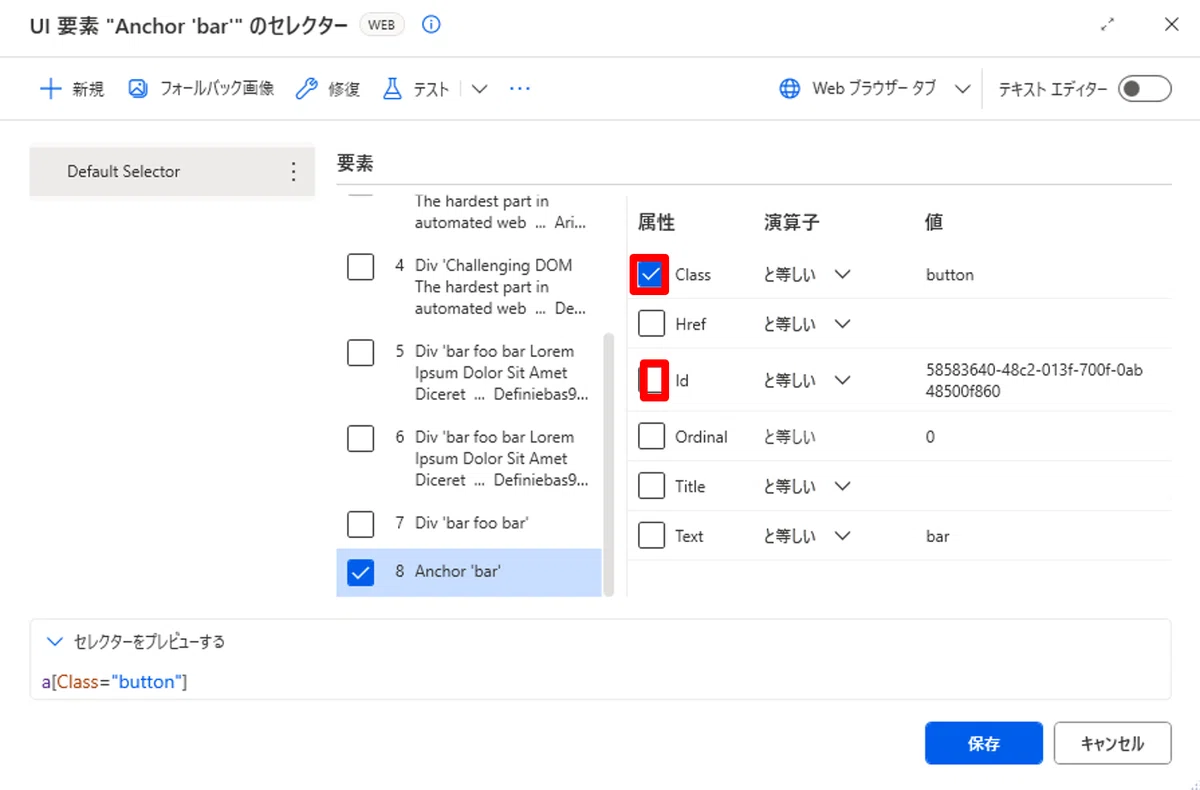Collapse the セレクターをプレビューする section
This screenshot has height=790, width=1200.
point(55,642)
